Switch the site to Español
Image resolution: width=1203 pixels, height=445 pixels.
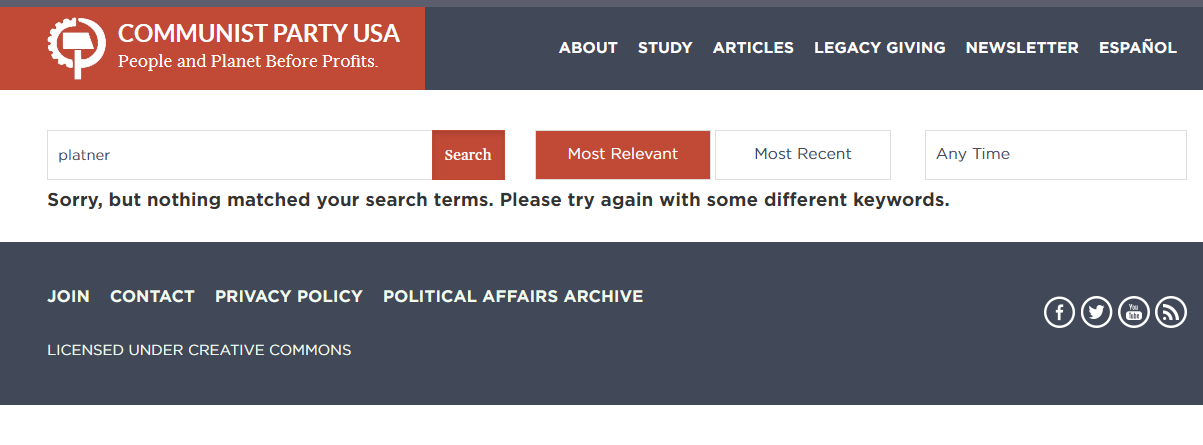[1137, 48]
